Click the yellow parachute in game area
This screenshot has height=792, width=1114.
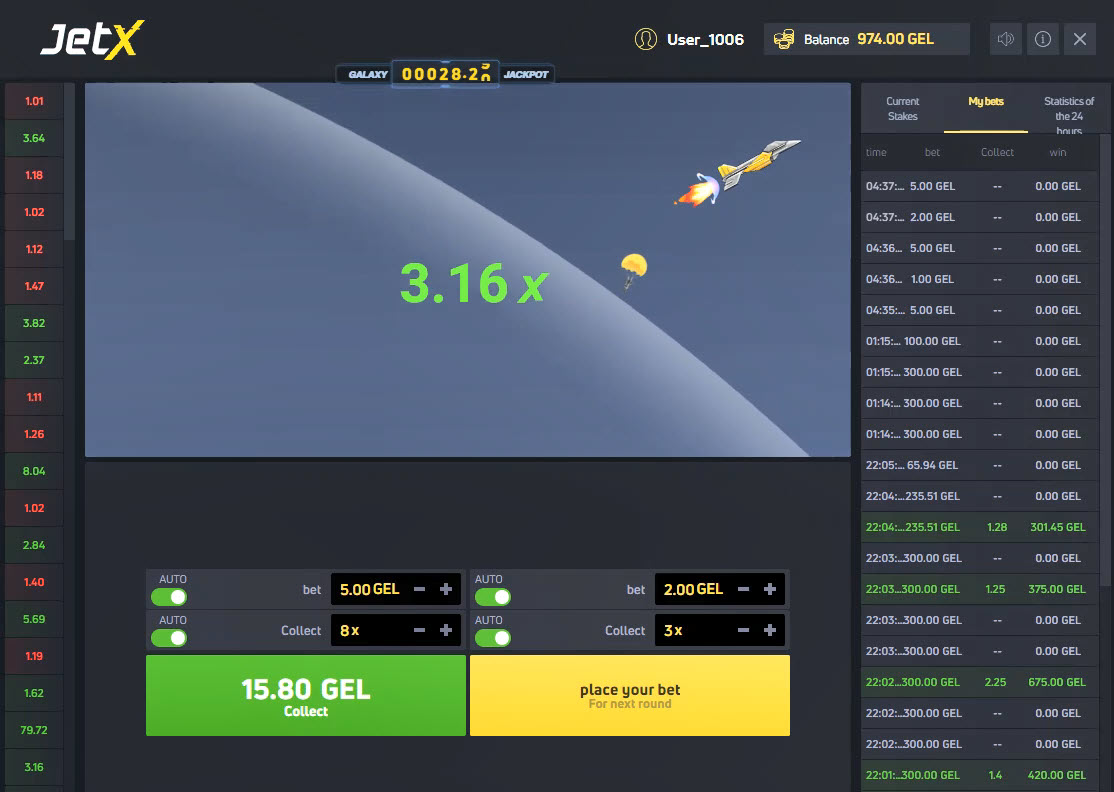point(633,268)
